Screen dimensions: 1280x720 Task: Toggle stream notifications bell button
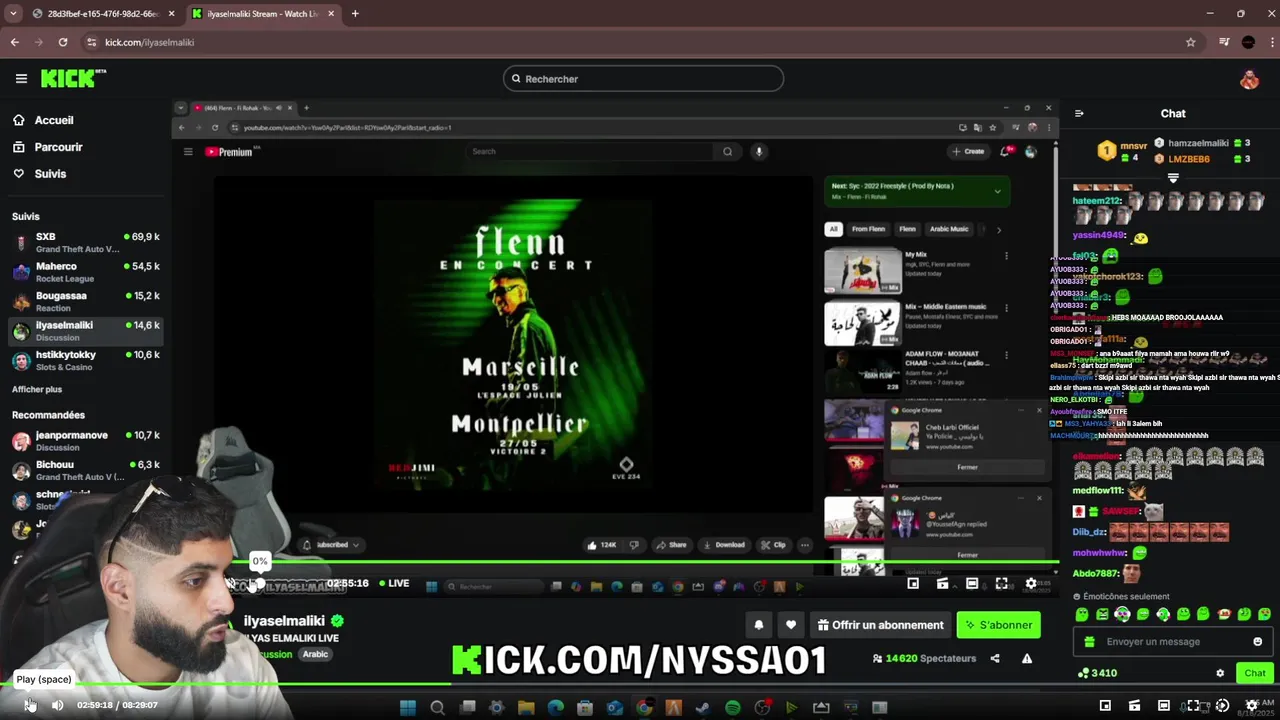759,625
